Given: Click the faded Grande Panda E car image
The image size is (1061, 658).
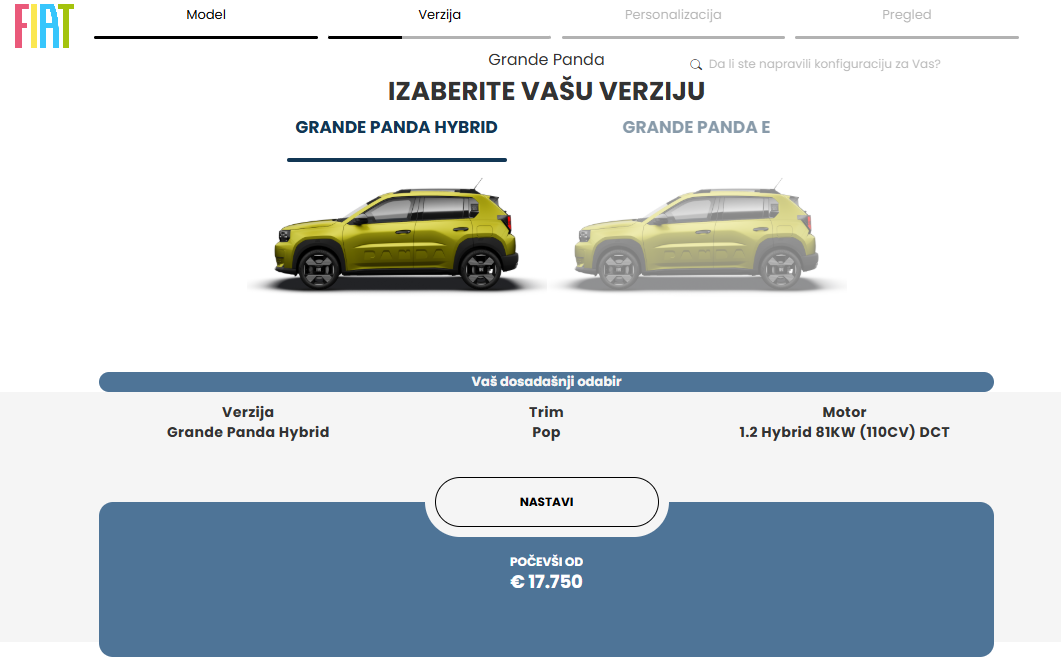Looking at the screenshot, I should click(696, 236).
